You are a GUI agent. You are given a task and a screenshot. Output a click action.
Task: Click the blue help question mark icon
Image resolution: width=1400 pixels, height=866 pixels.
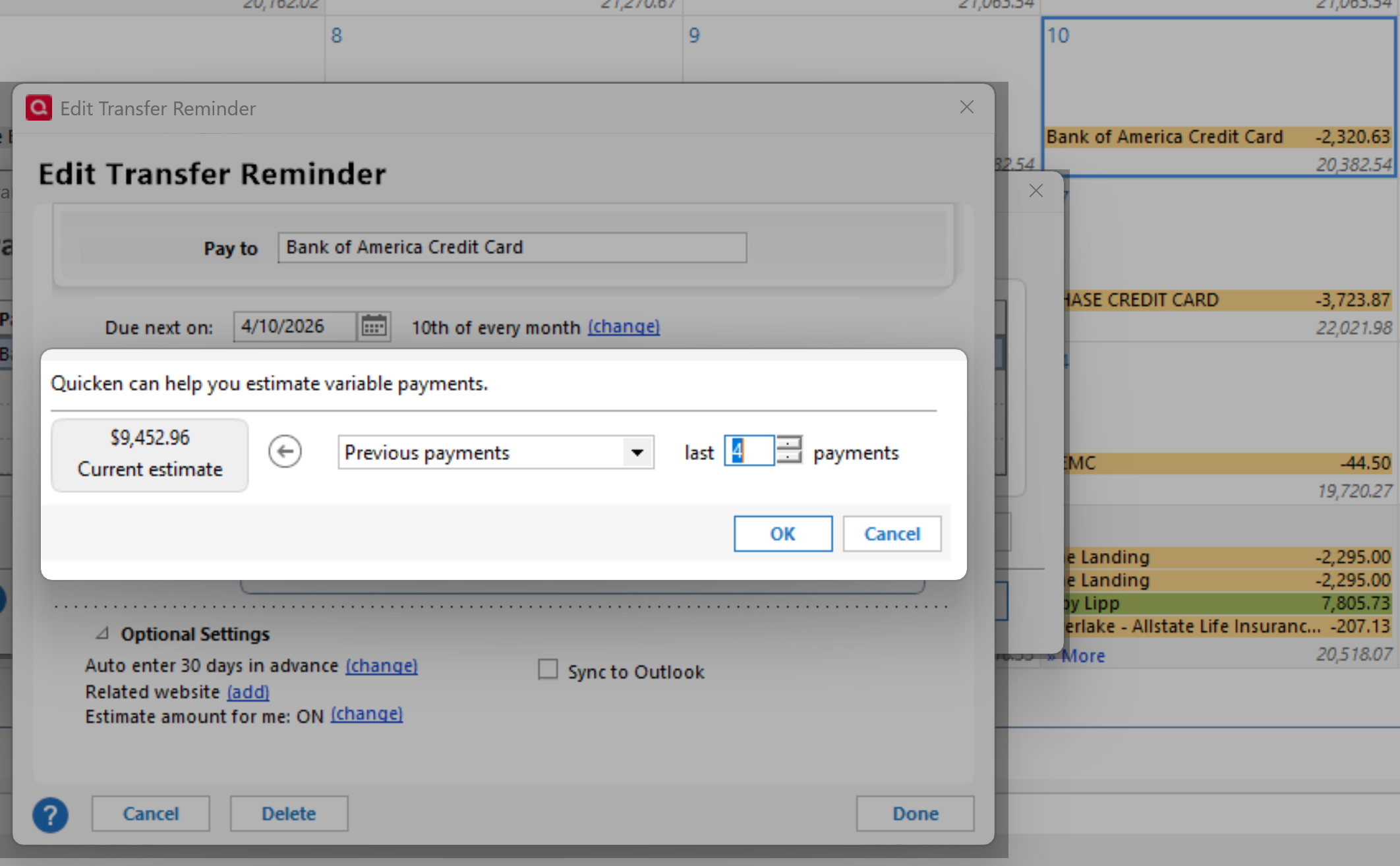[x=50, y=815]
